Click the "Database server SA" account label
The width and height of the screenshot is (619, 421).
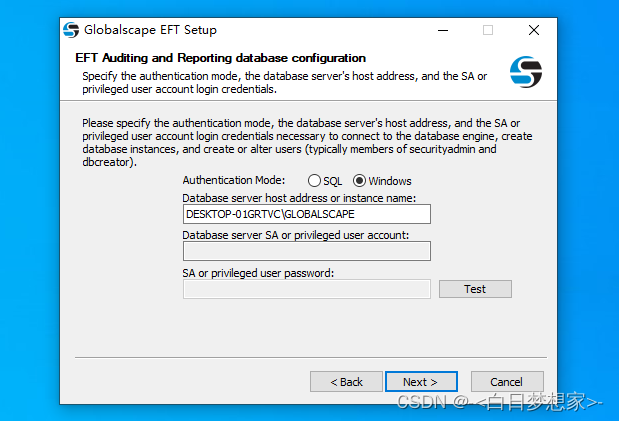pyautogui.click(x=296, y=235)
